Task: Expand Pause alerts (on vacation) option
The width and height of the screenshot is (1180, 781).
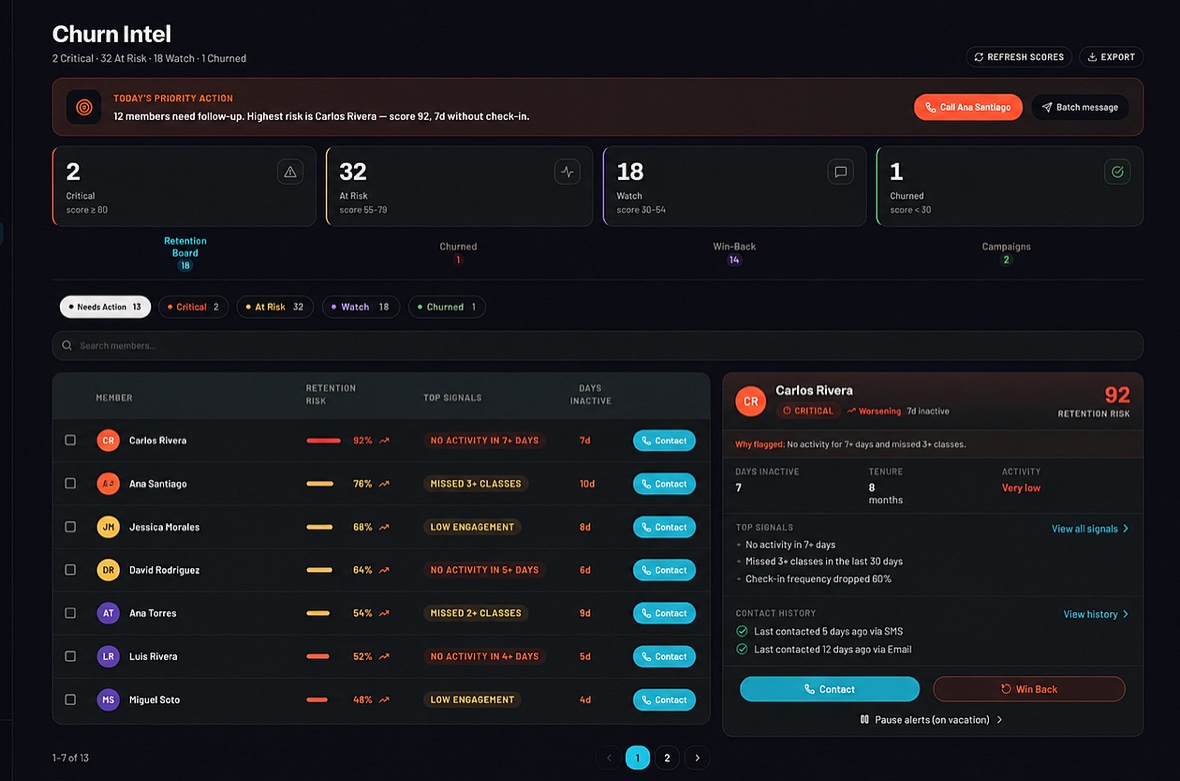Action: pyautogui.click(x=932, y=720)
